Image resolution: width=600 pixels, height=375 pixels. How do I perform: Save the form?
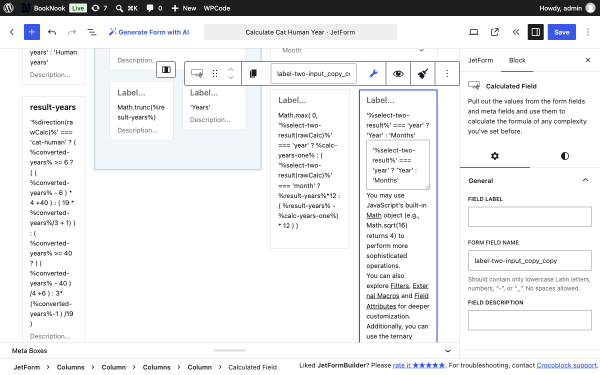562,32
